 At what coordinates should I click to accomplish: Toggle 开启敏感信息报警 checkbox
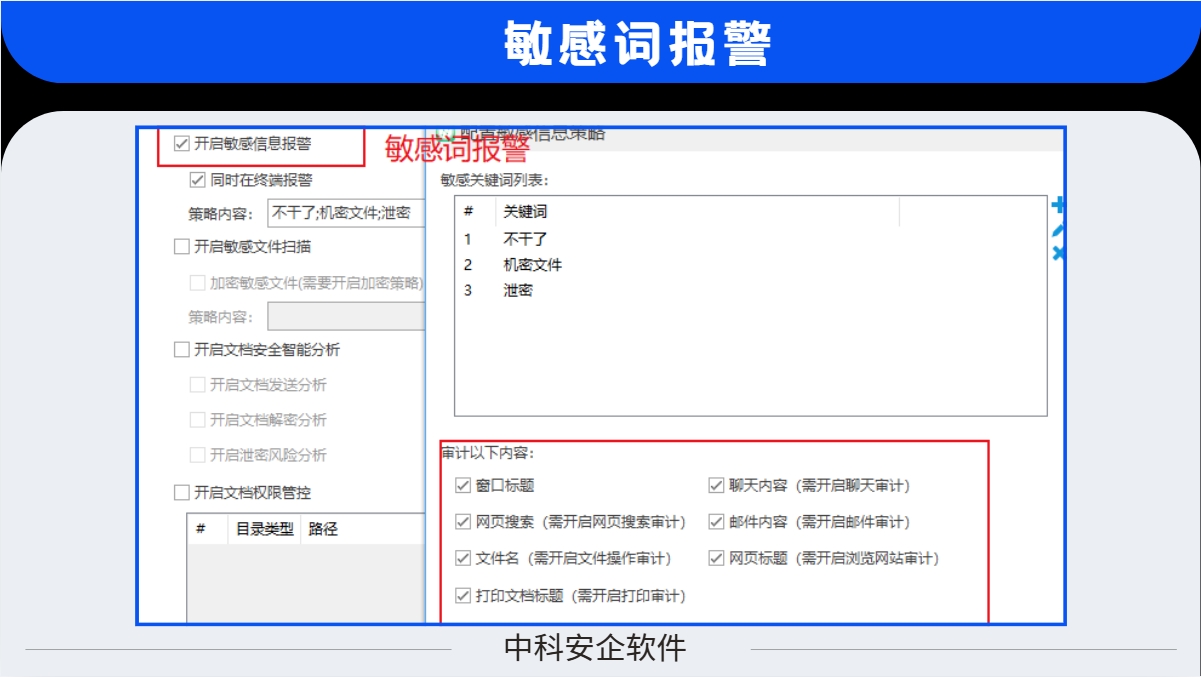click(x=182, y=143)
